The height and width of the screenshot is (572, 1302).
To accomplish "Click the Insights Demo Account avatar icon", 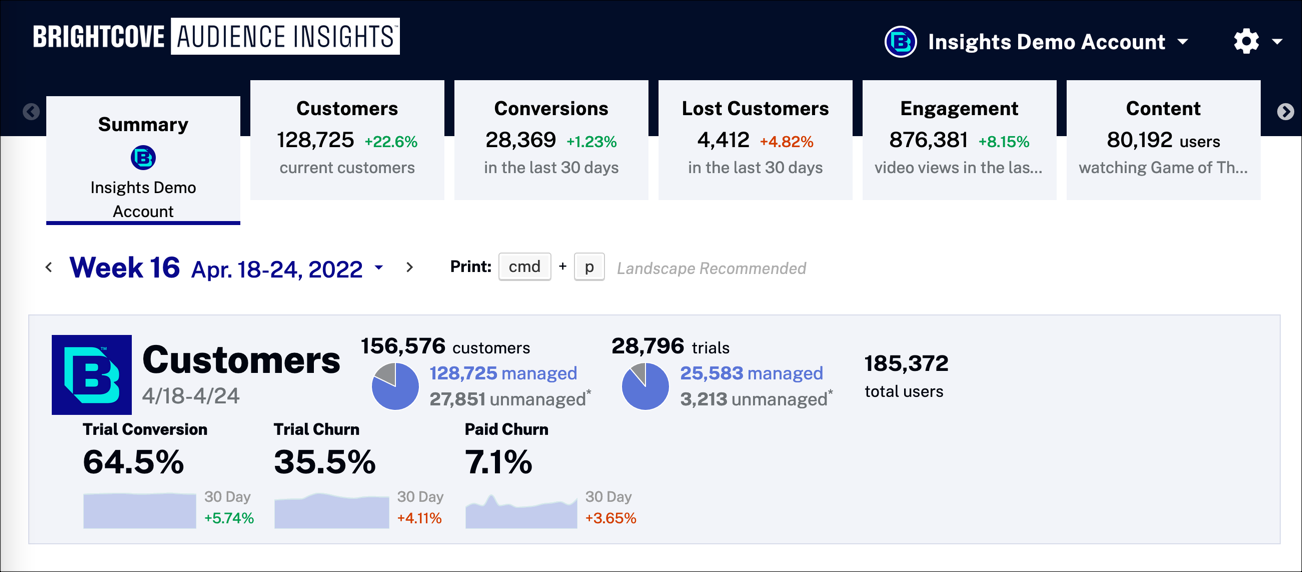I will 900,42.
